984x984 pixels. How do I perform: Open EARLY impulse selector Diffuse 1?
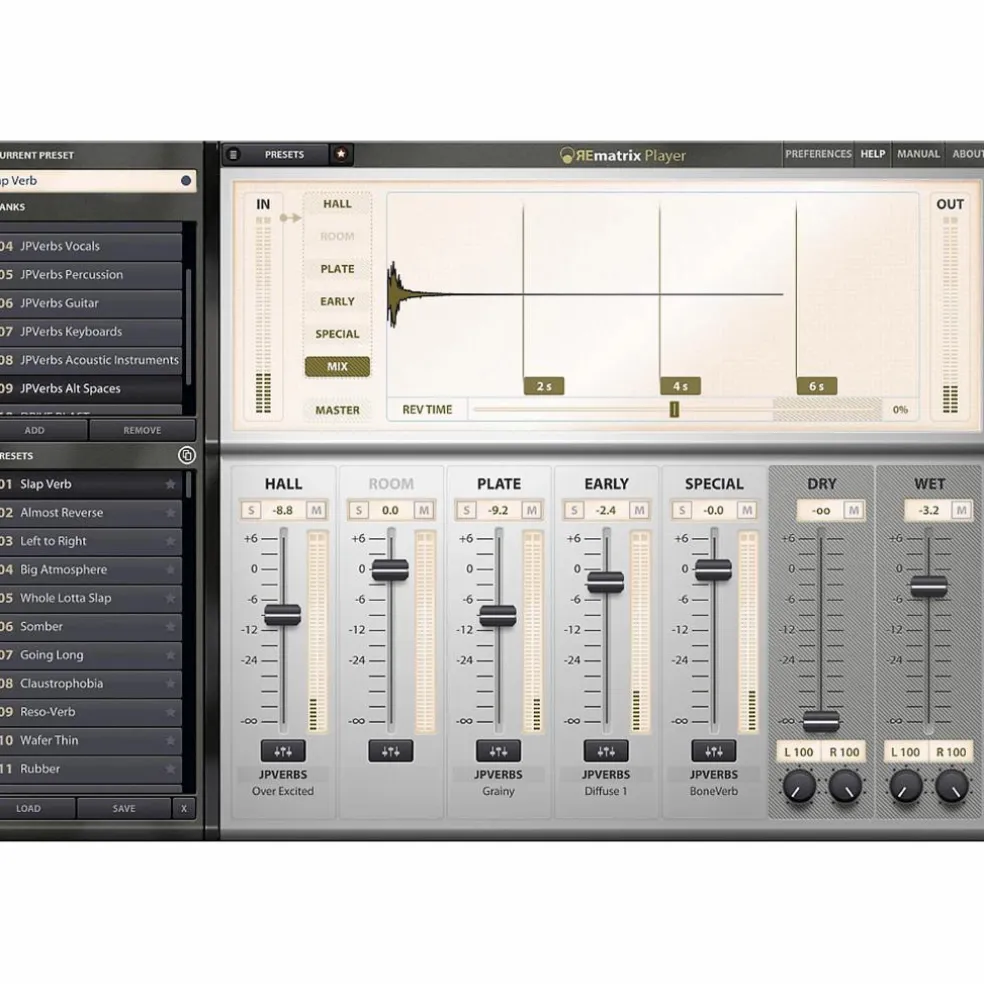pos(606,791)
